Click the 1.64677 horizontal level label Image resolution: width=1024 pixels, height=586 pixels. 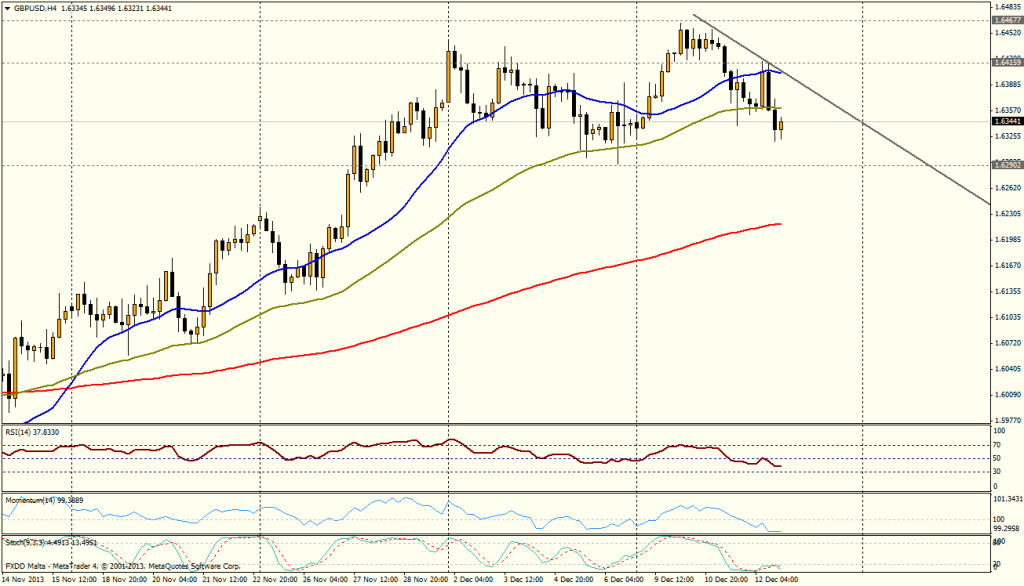pyautogui.click(x=1005, y=19)
